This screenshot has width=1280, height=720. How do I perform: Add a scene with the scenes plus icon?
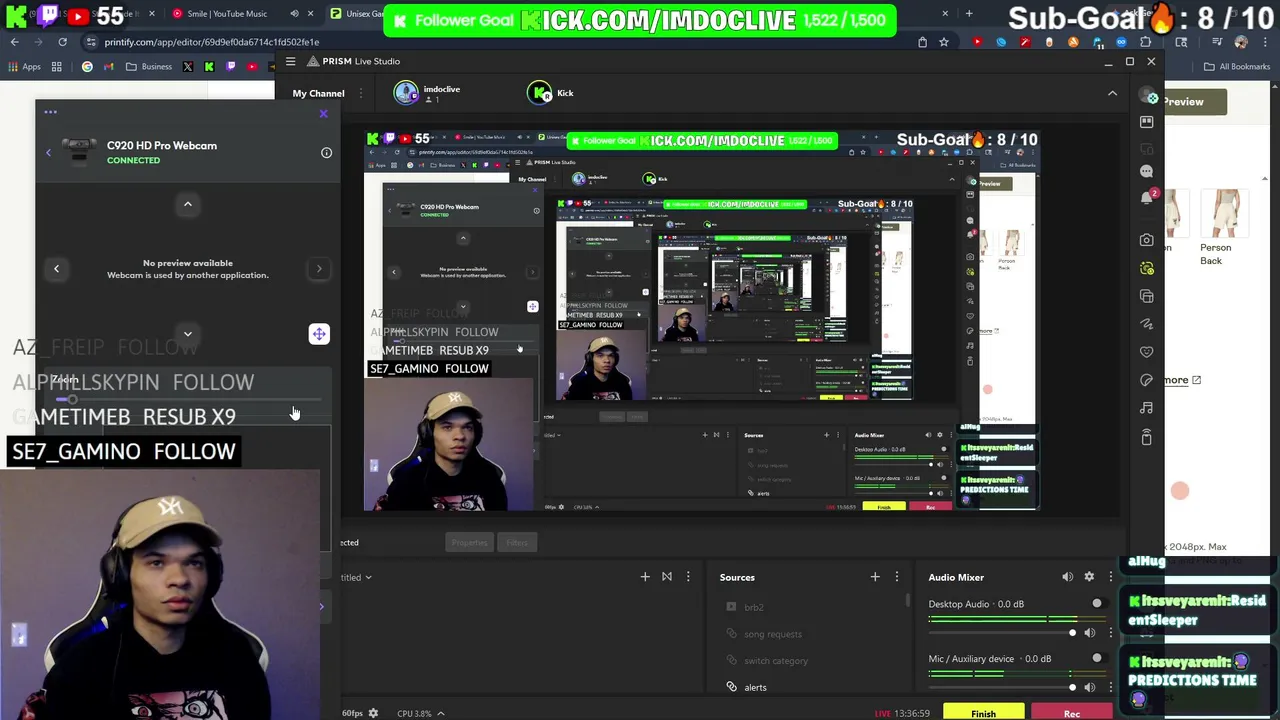click(x=645, y=577)
